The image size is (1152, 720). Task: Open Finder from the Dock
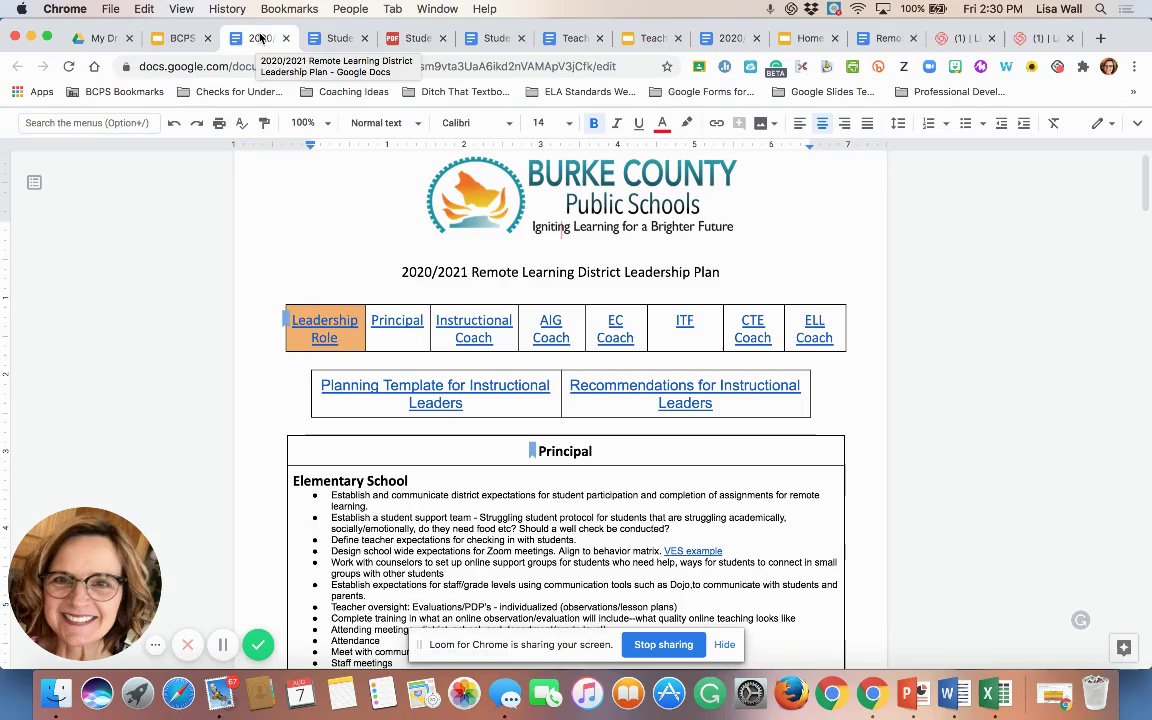click(x=57, y=693)
